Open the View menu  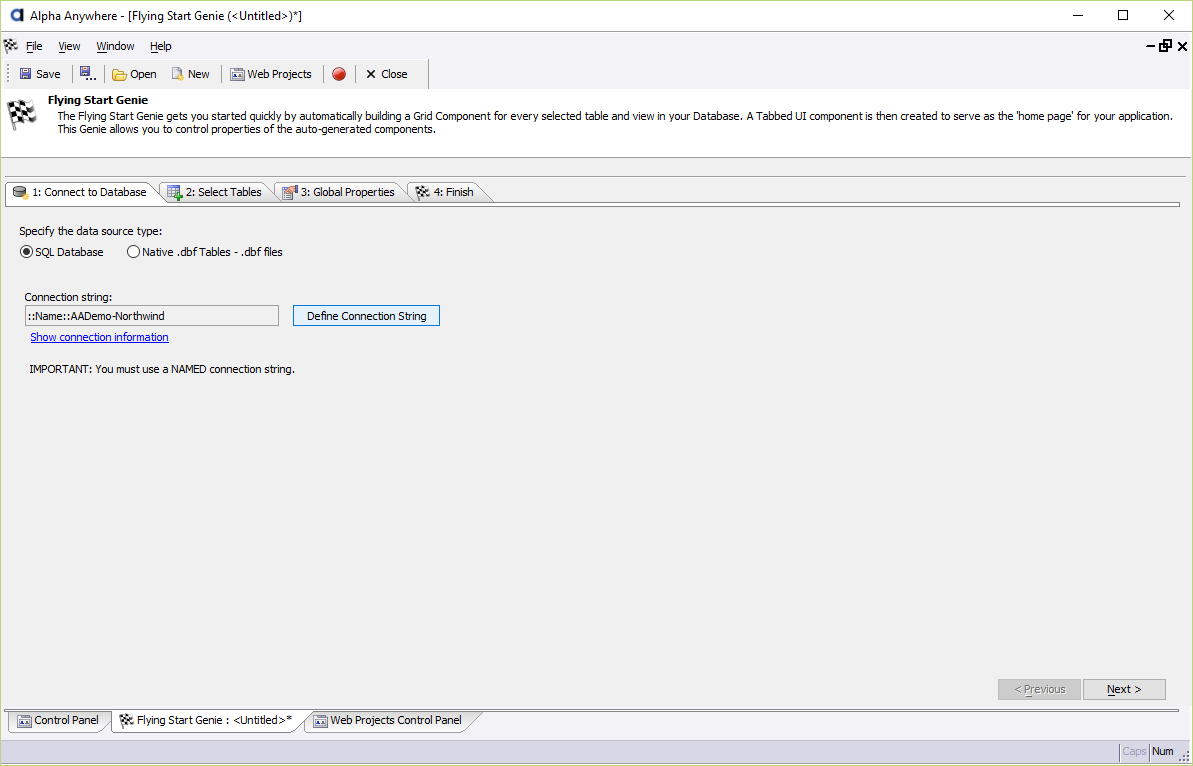[x=69, y=46]
